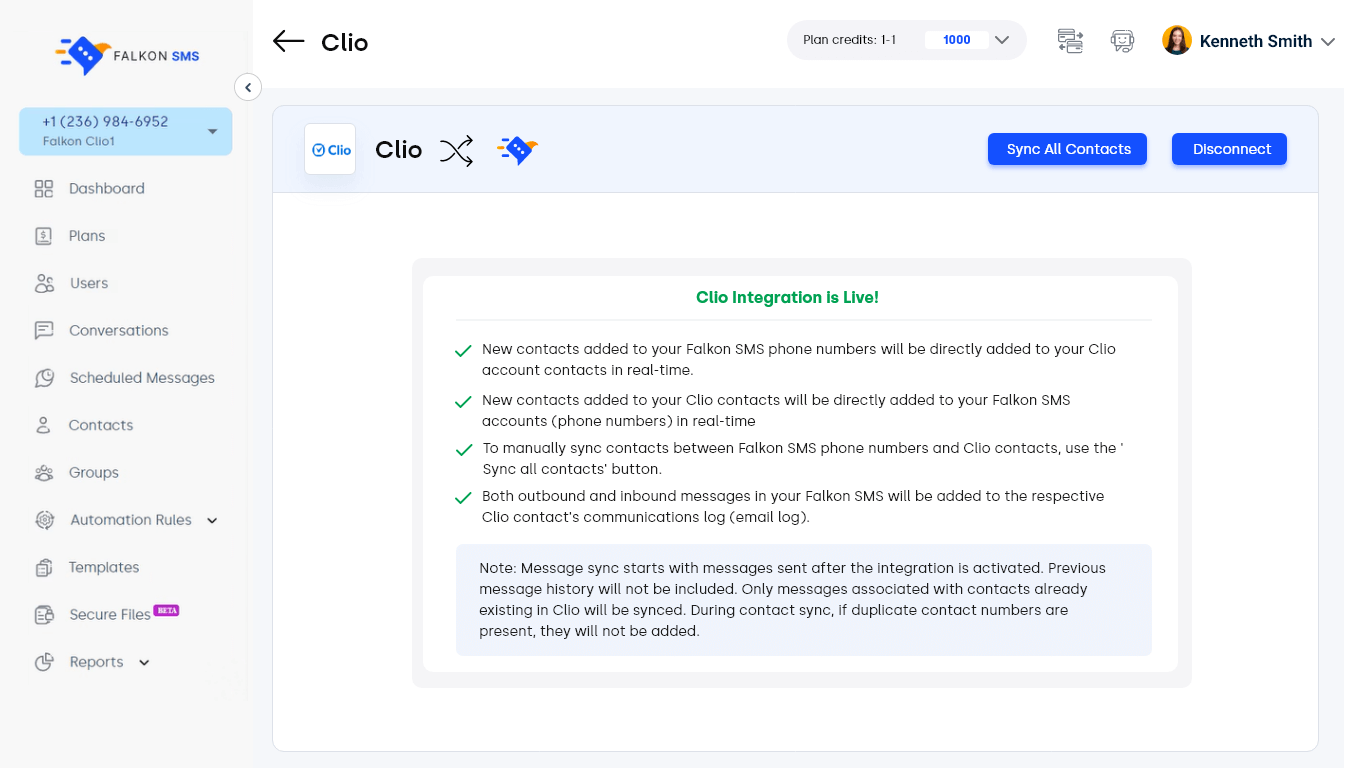Click the note starting 'Message sync starts'

pyautogui.click(x=804, y=600)
